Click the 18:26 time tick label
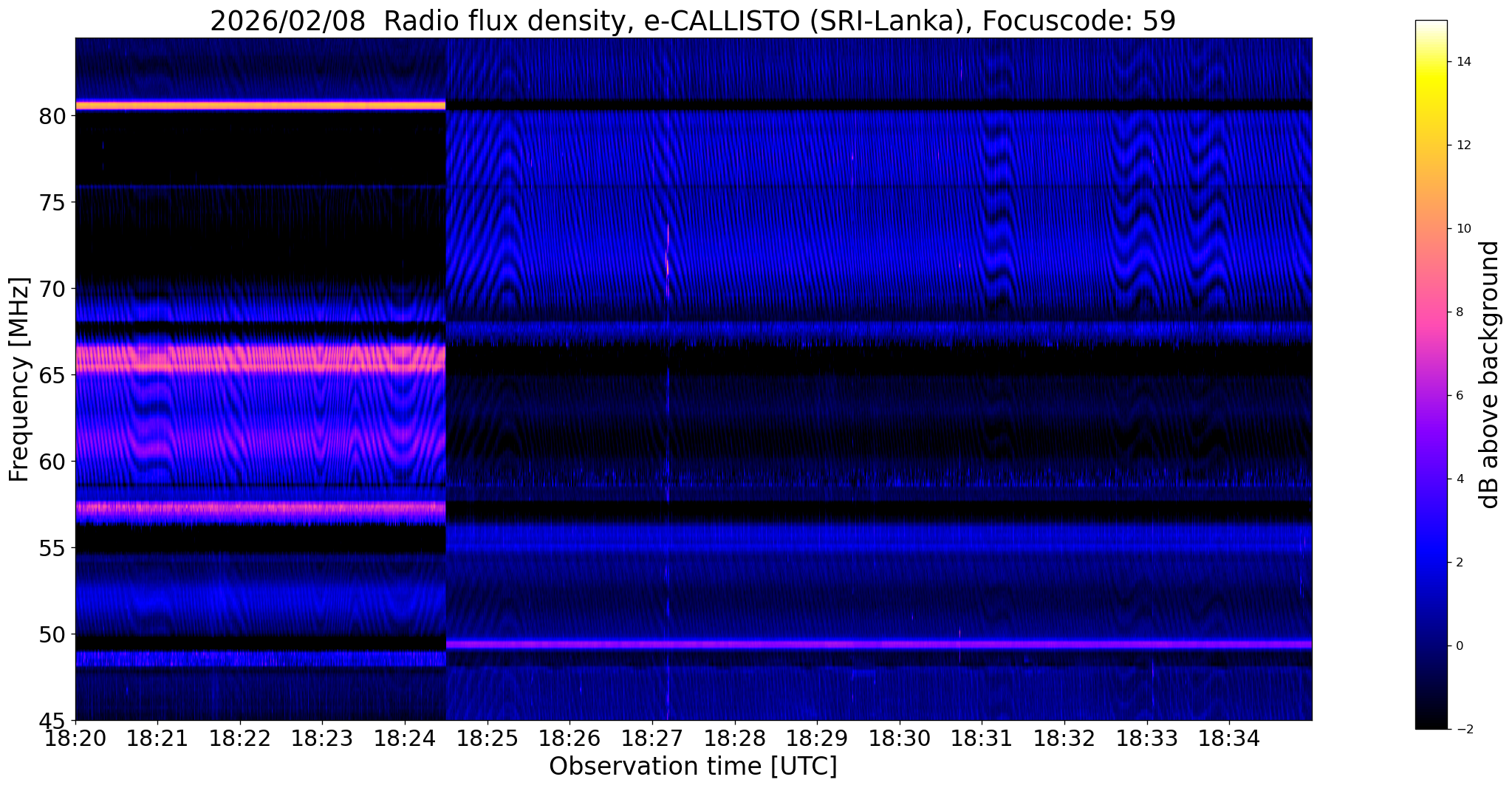Image resolution: width=1512 pixels, height=788 pixels. 569,739
